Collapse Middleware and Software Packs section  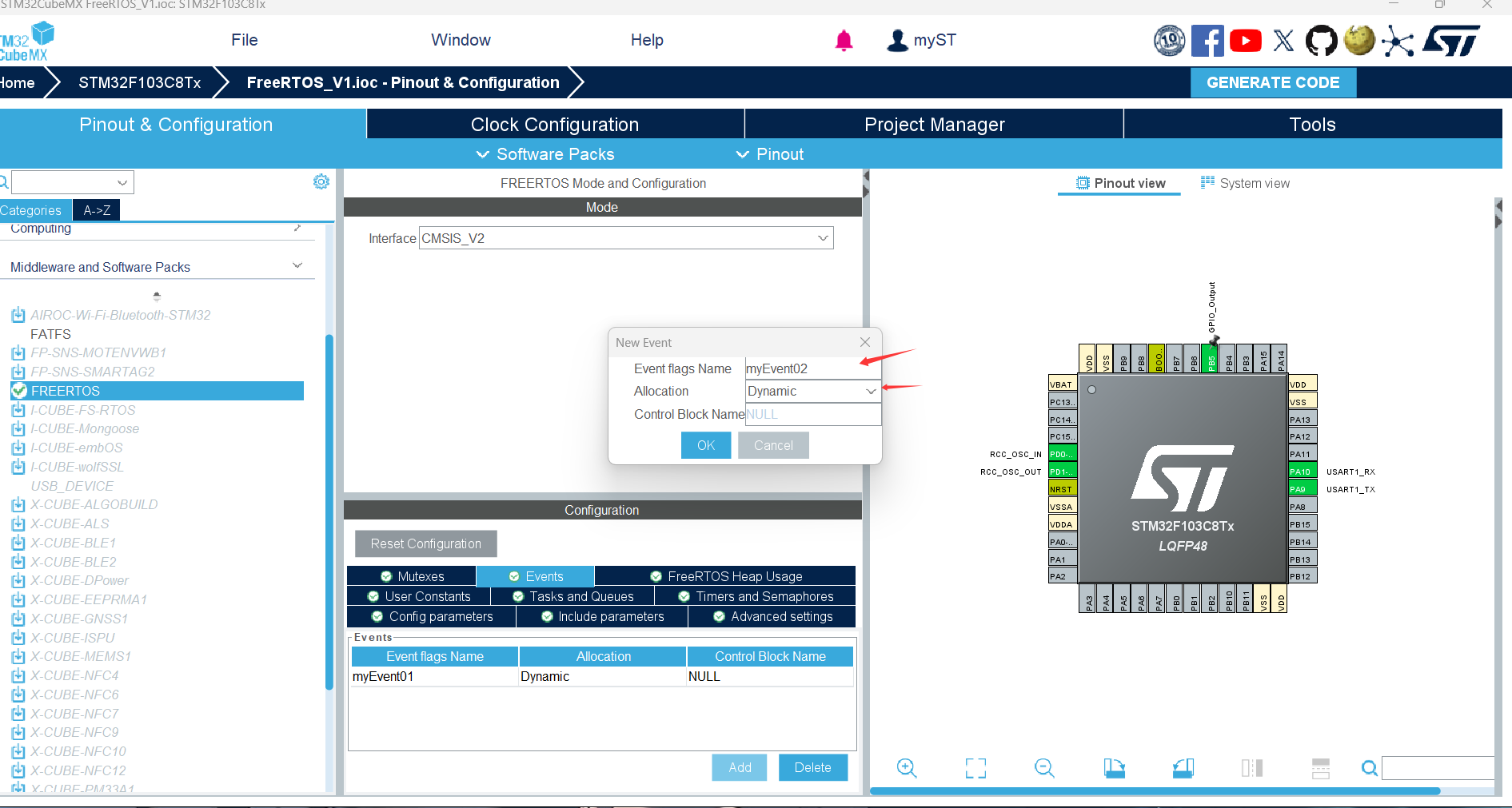[297, 265]
